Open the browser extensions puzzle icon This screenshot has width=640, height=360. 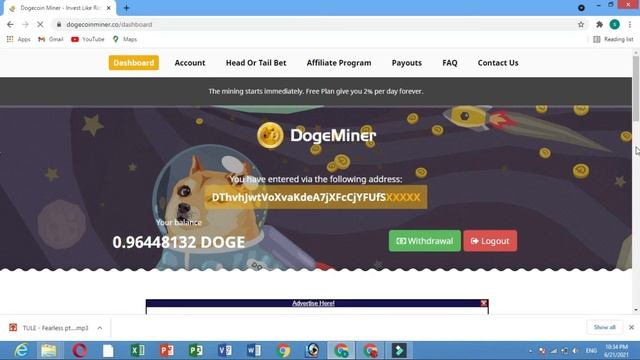tap(599, 24)
